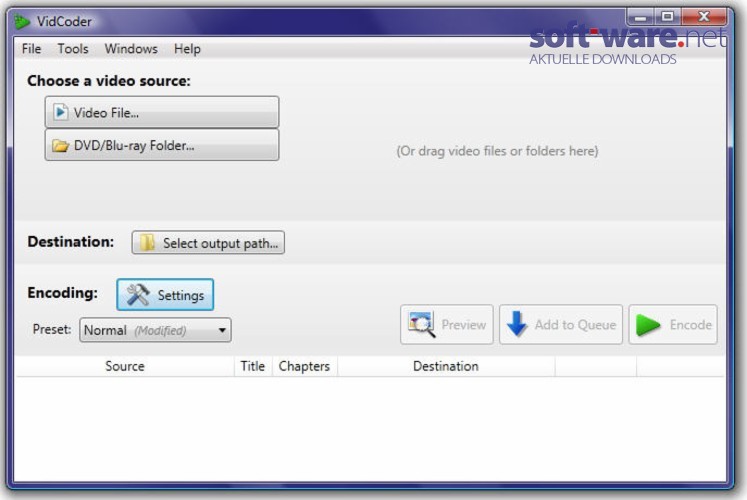
Task: Click the Add to Queue button
Action: (561, 325)
